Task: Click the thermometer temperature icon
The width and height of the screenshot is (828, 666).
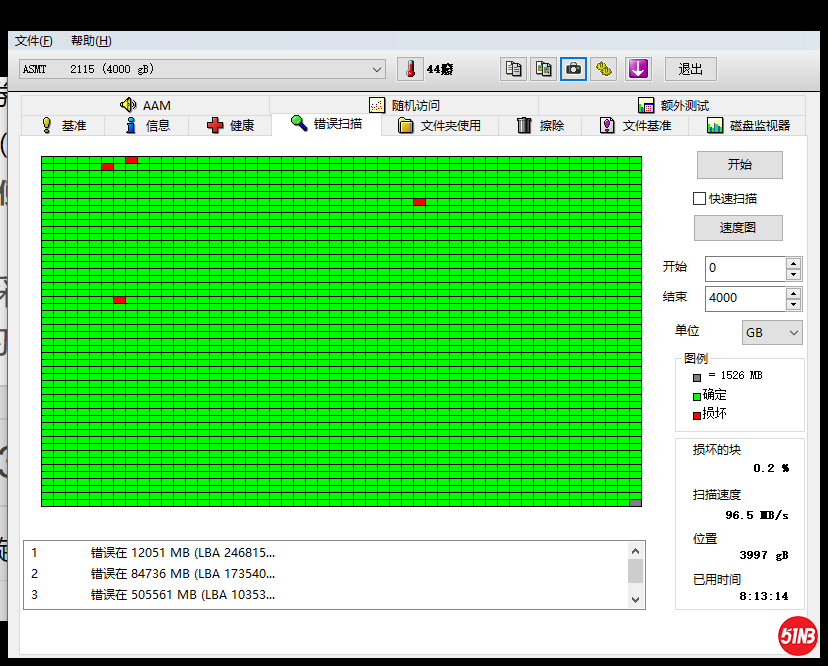Action: (x=410, y=69)
